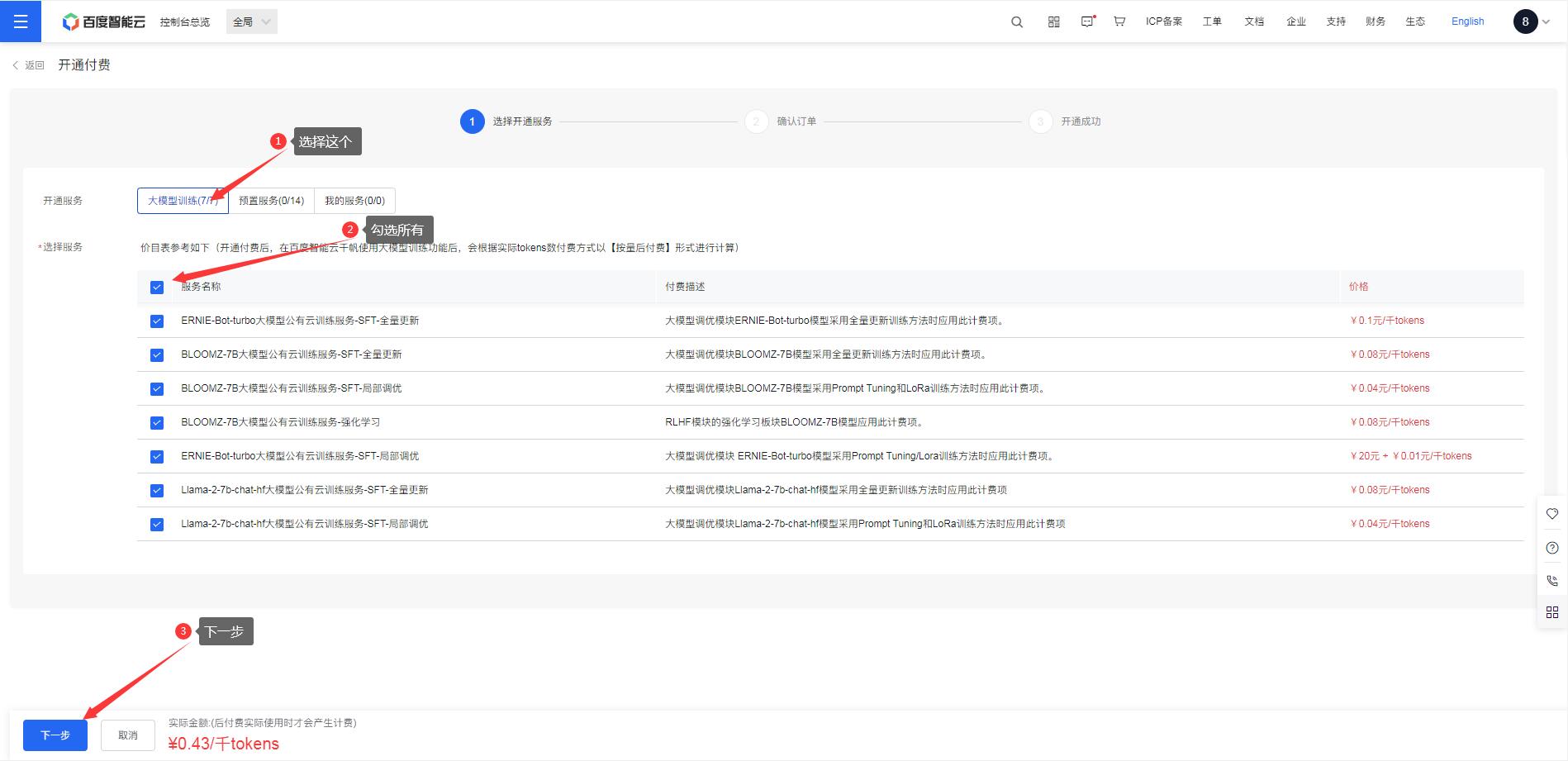The image size is (1568, 761).
Task: Click the Llama-2-7b-chat-hf SFT-局部调优 service name
Action: click(305, 524)
